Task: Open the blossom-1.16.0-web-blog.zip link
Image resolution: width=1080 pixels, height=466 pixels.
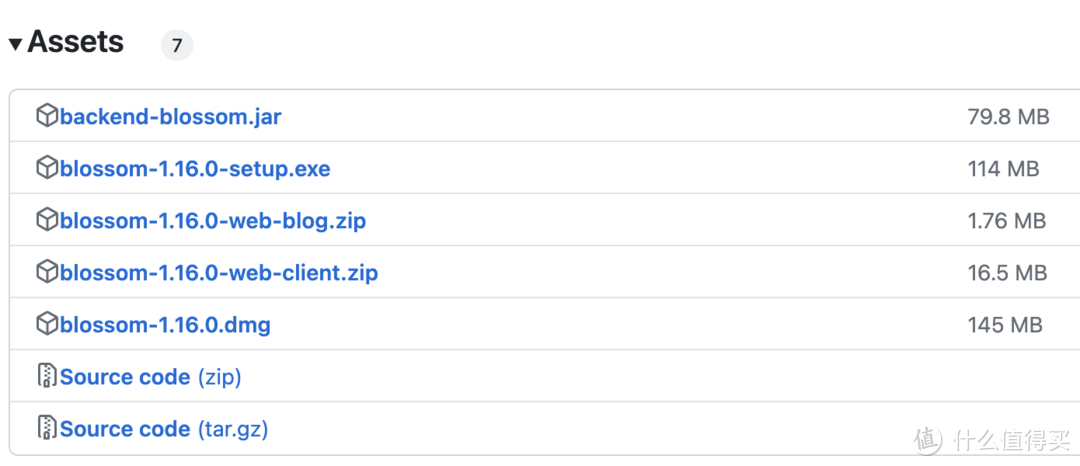Action: tap(213, 221)
